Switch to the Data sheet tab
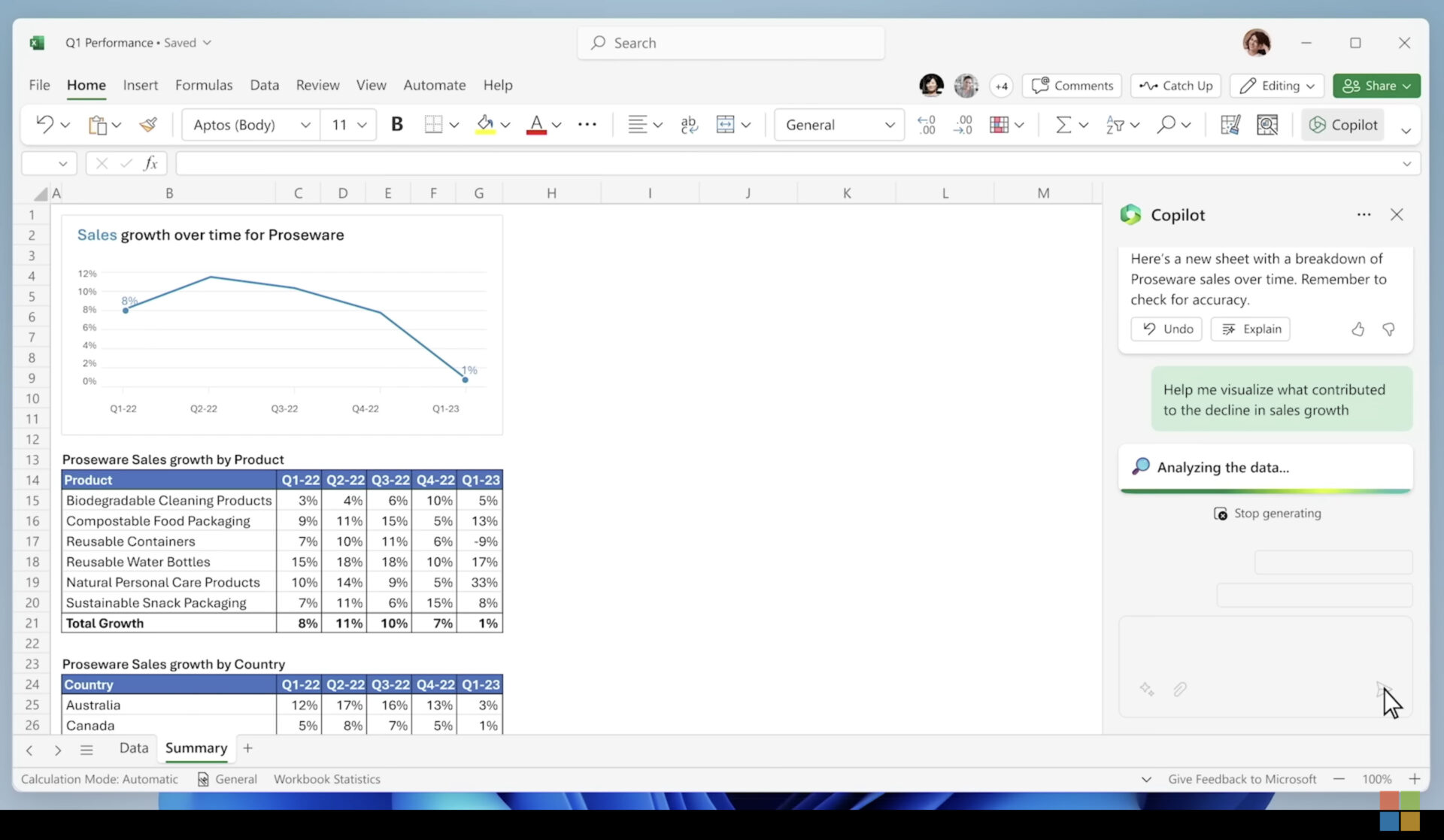Viewport: 1444px width, 840px height. (x=134, y=748)
